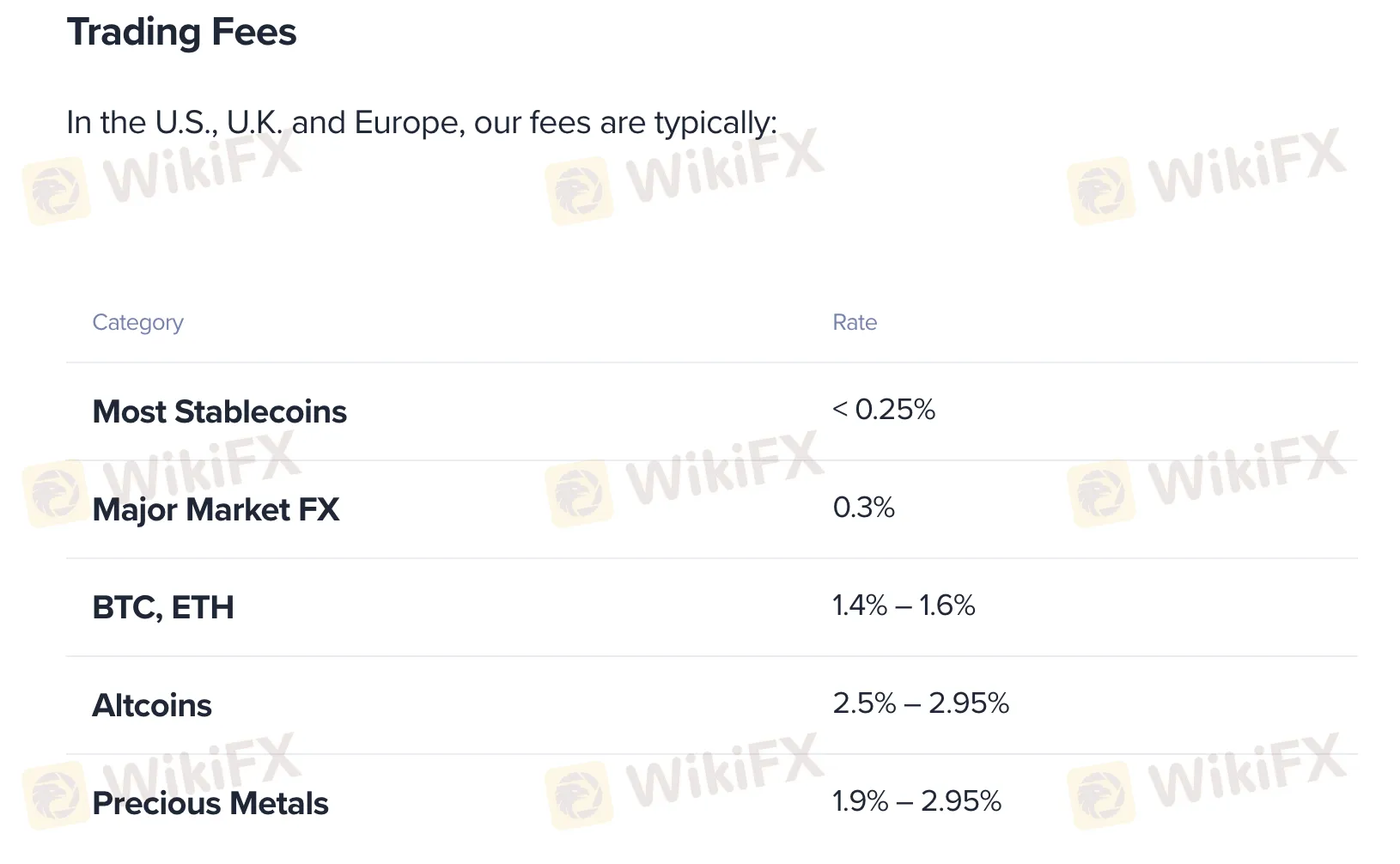This screenshot has width=1400, height=864.
Task: Click the Most Stablecoins row label
Action: pyautogui.click(x=219, y=411)
